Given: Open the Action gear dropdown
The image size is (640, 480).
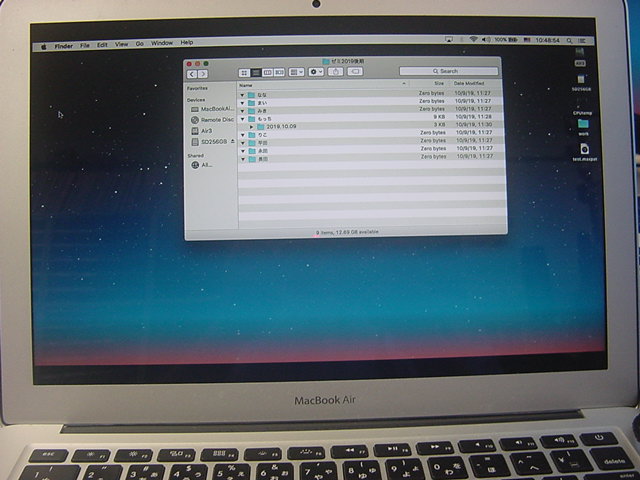Looking at the screenshot, I should point(316,72).
